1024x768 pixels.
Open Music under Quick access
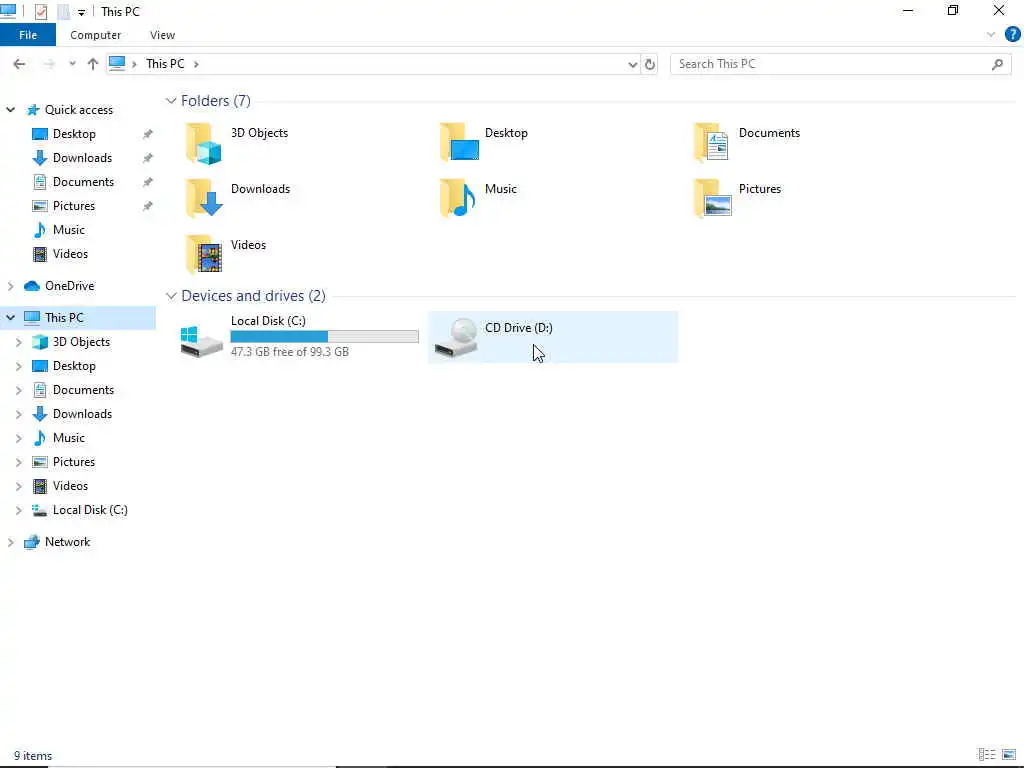[x=69, y=230]
